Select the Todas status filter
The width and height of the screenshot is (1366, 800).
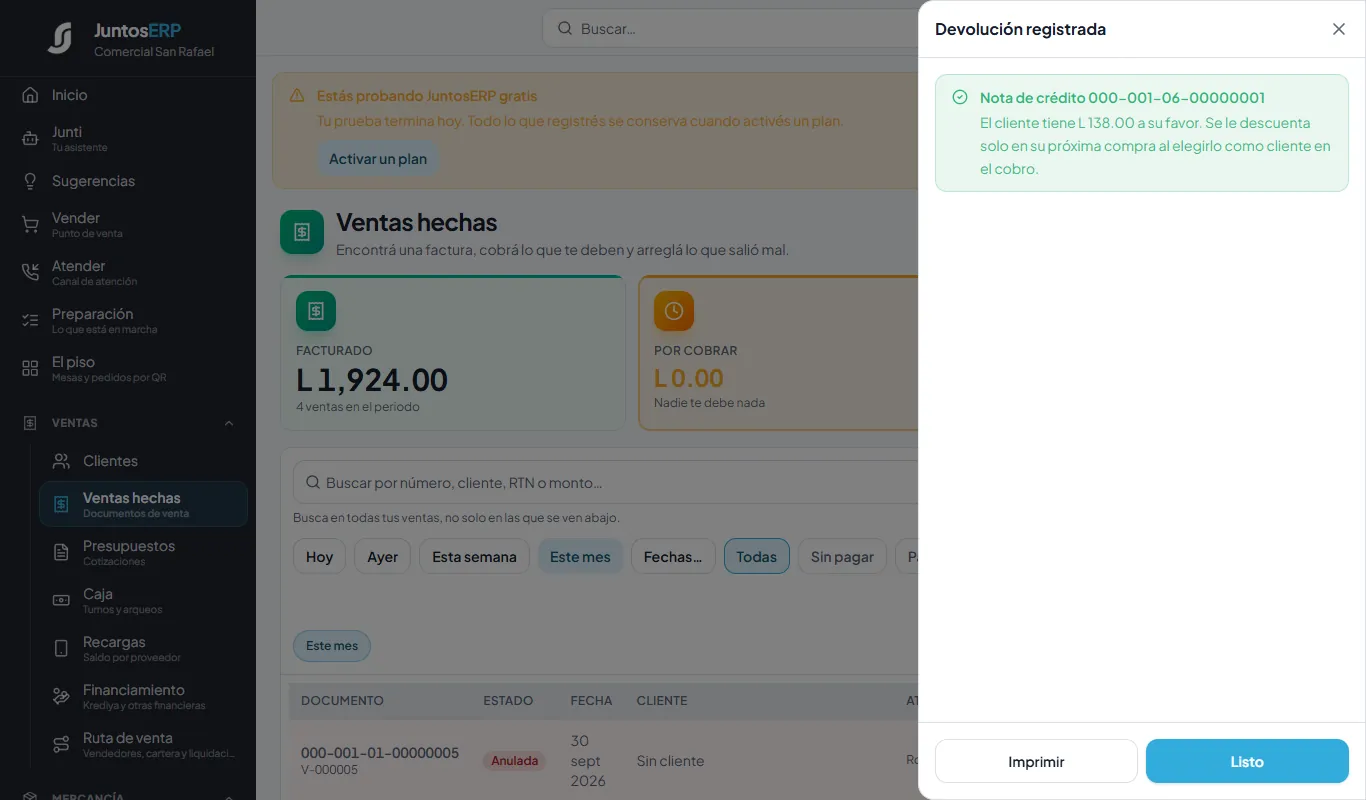(757, 557)
